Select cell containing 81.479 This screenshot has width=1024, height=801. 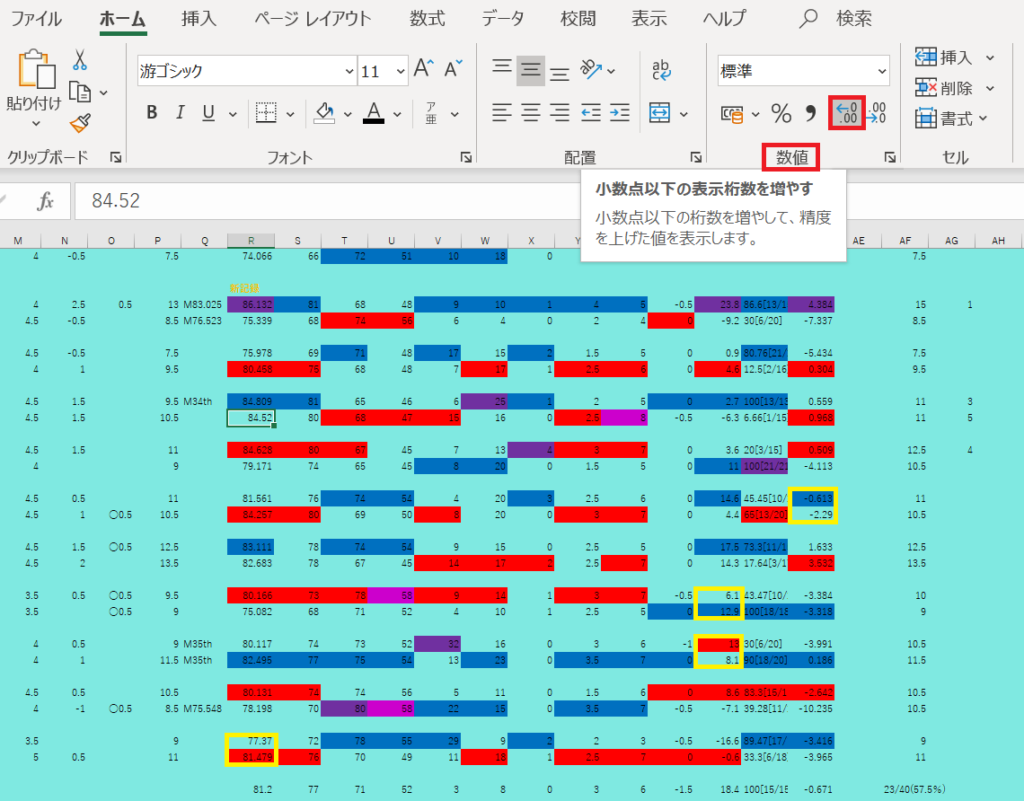tap(251, 757)
